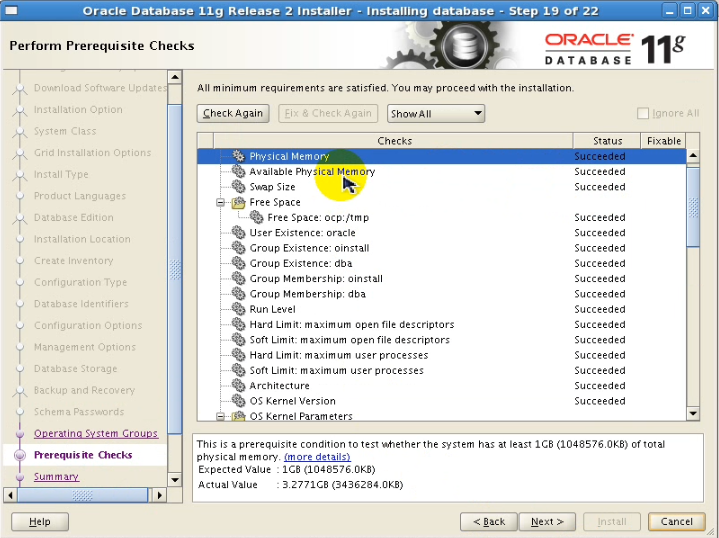Click the Prerequisite Checks step bullet icon
The image size is (719, 538).
tap(20, 455)
